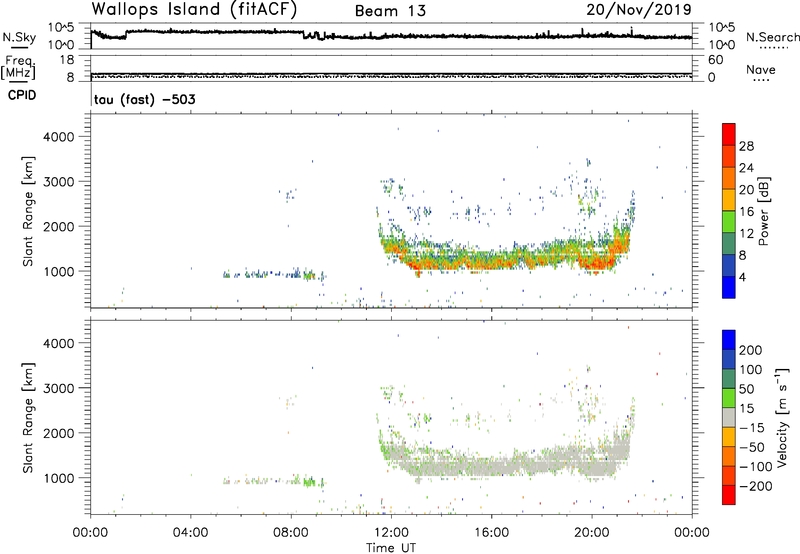Click the 'Nave' legend label
Viewport: 800px width, 554px height.
[761, 69]
